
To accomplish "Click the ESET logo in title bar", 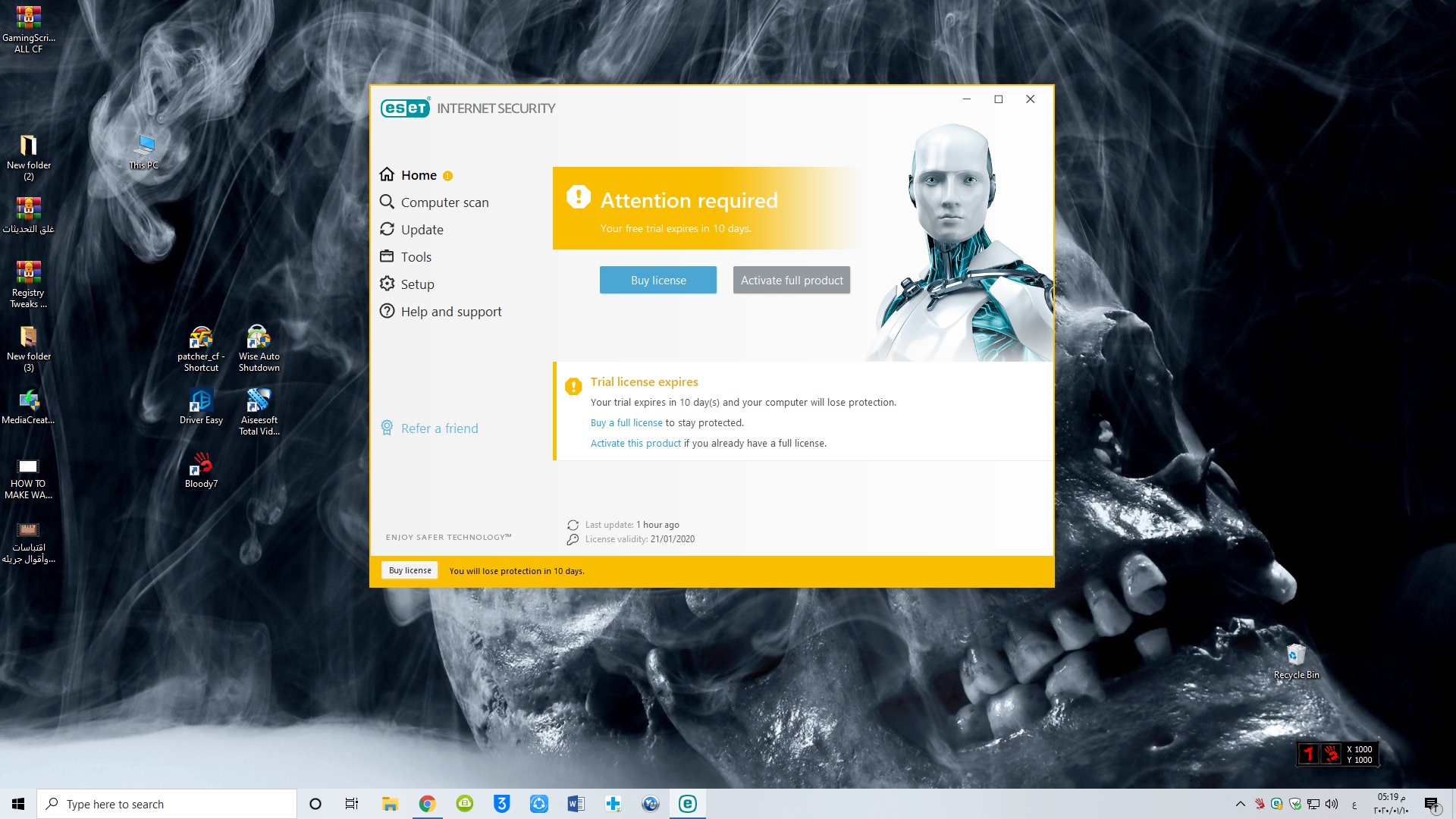I will (405, 108).
